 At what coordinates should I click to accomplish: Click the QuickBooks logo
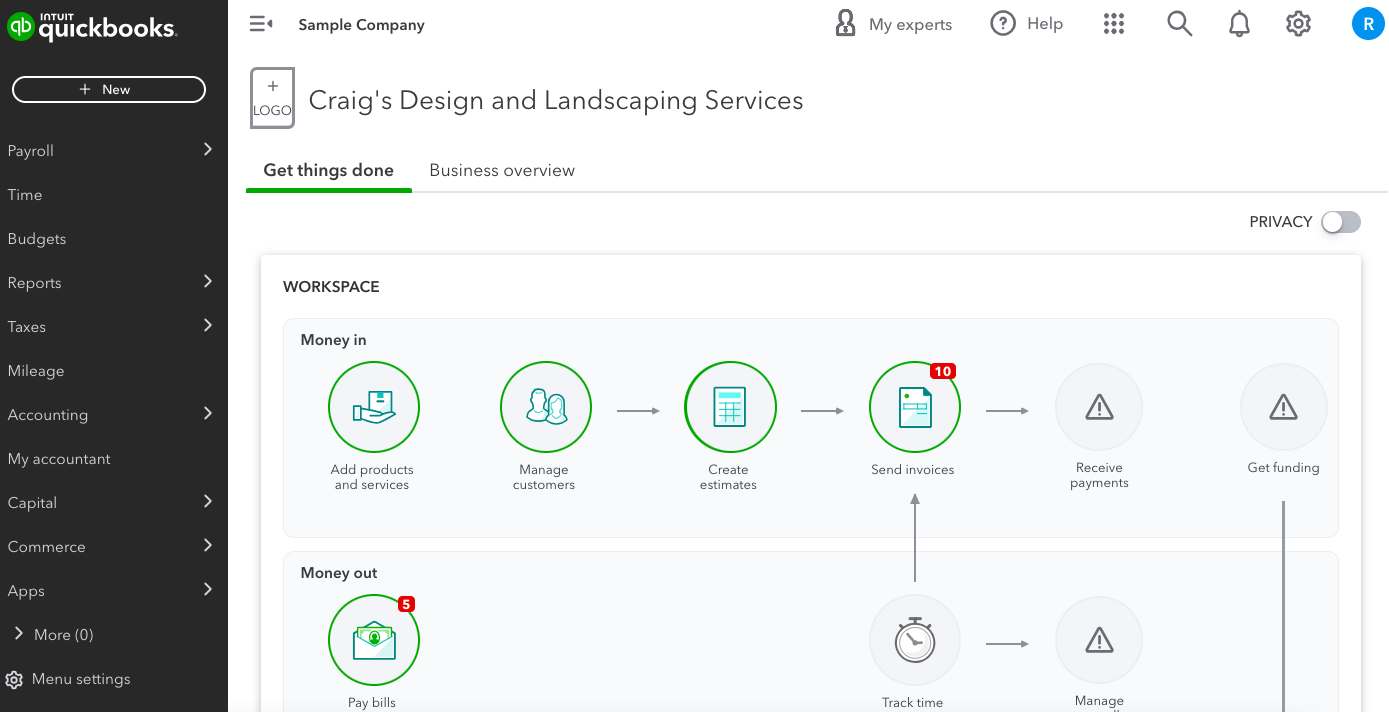click(92, 26)
